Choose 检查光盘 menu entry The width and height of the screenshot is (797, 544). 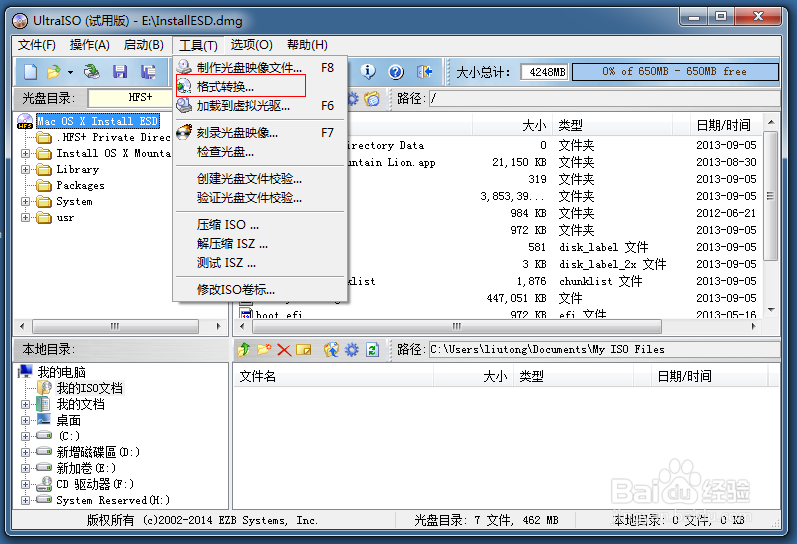(260, 152)
